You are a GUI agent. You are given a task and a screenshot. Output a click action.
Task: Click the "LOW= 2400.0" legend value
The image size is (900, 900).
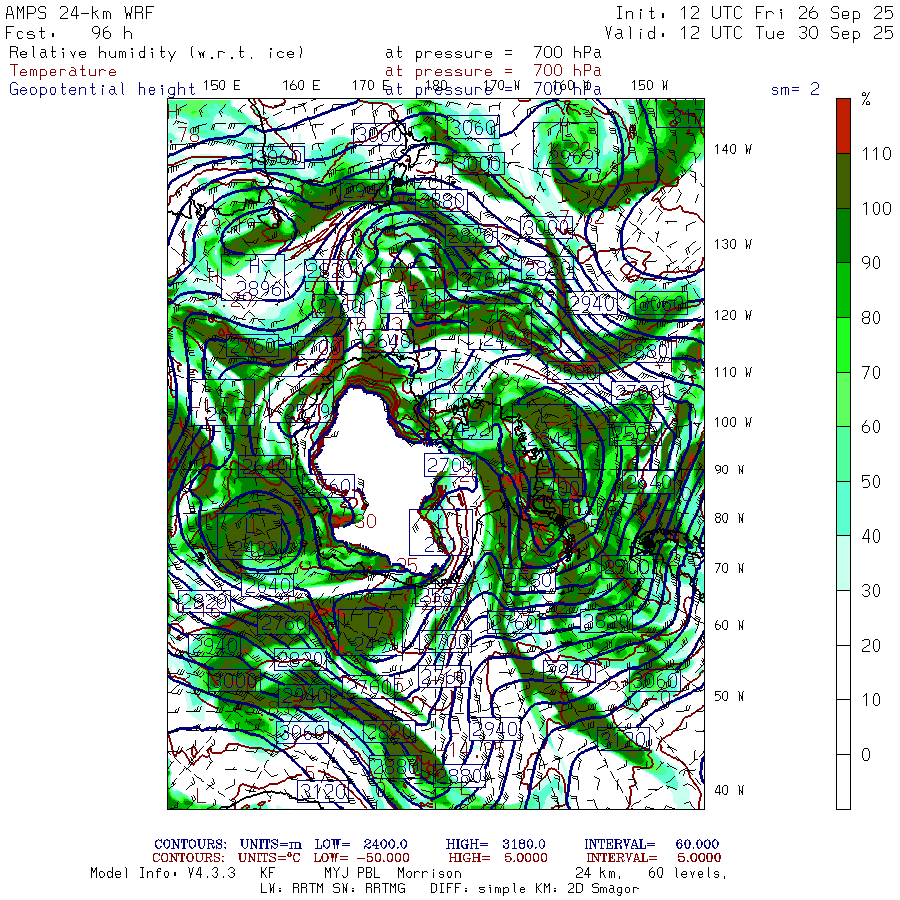click(x=360, y=844)
